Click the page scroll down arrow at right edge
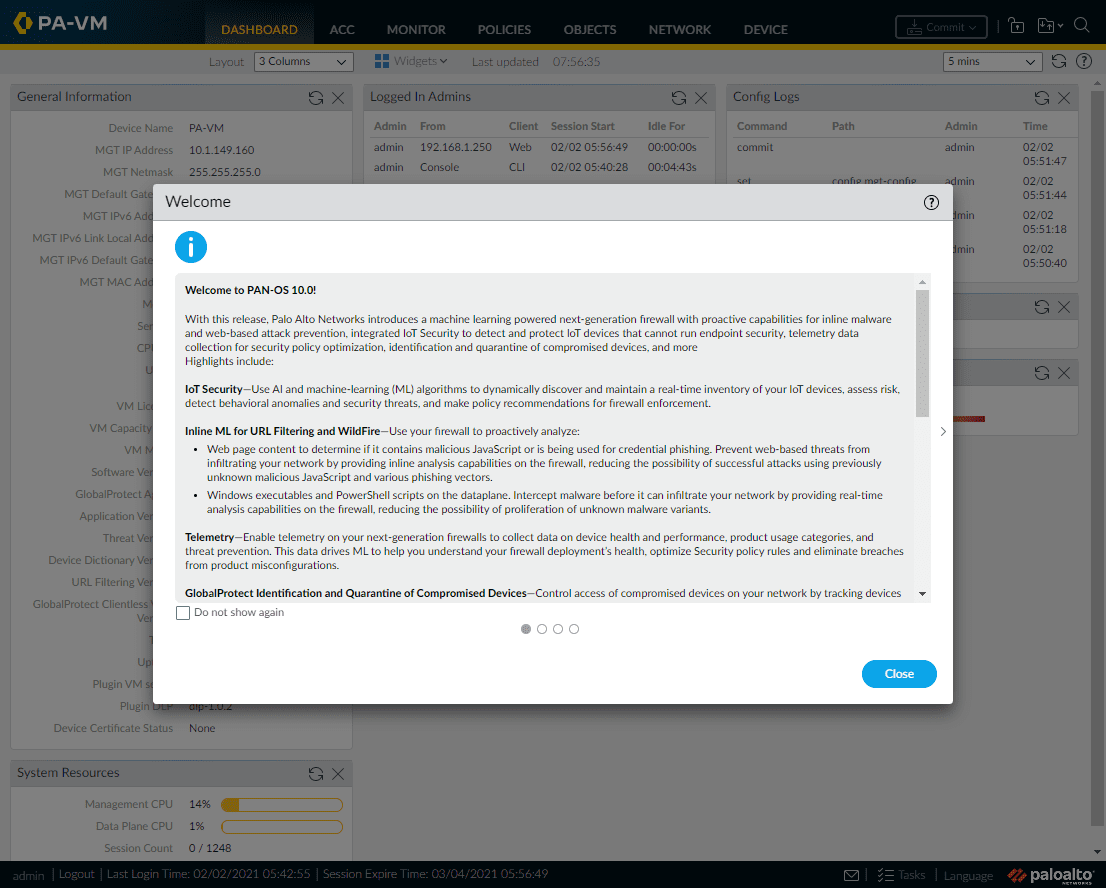The width and height of the screenshot is (1106, 888). point(1097,852)
